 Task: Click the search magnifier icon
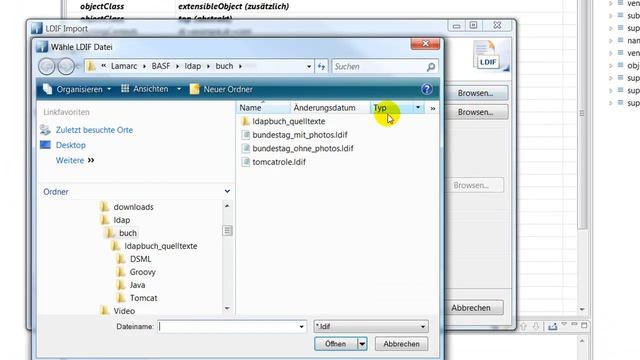(x=431, y=67)
